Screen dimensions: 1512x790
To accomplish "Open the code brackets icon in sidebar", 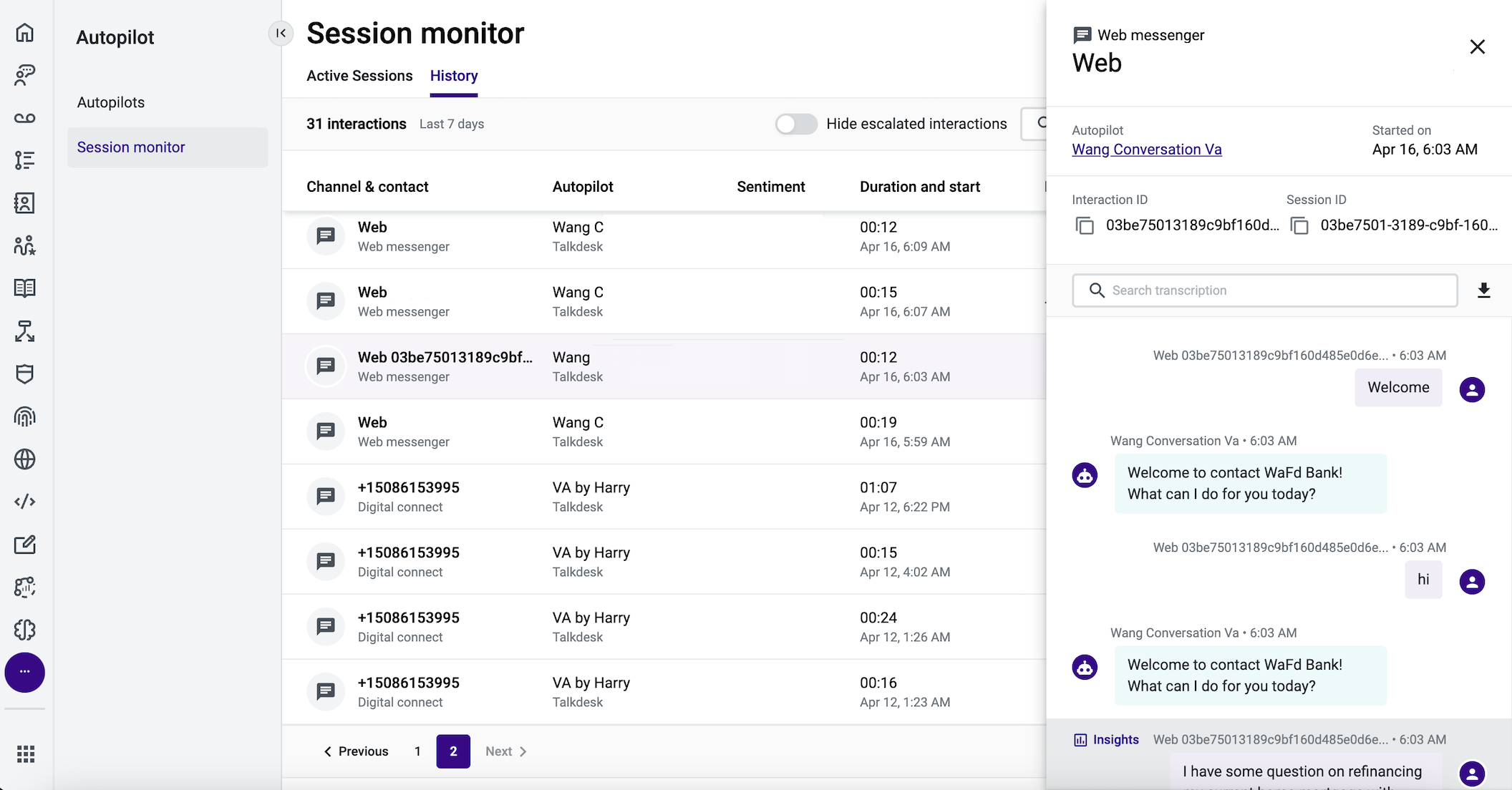I will click(x=25, y=502).
